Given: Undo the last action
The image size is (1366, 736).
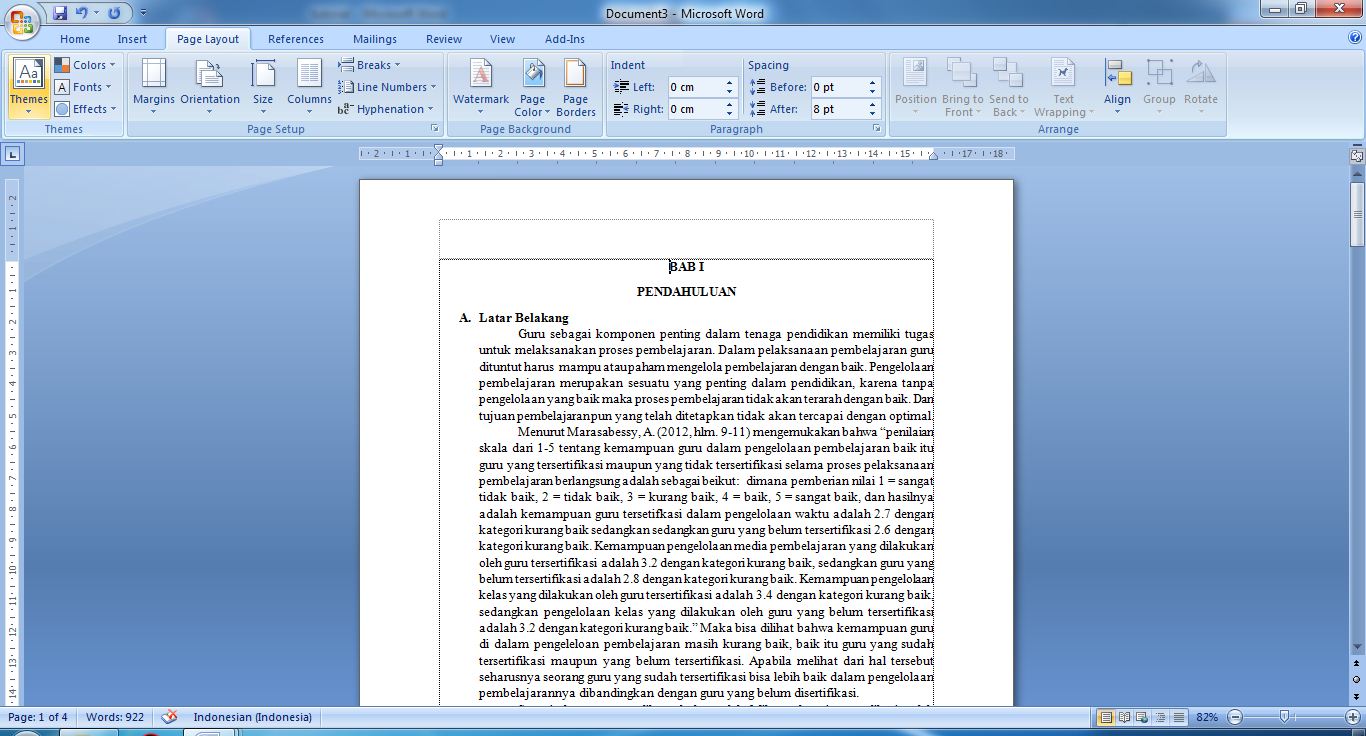Looking at the screenshot, I should coord(82,14).
